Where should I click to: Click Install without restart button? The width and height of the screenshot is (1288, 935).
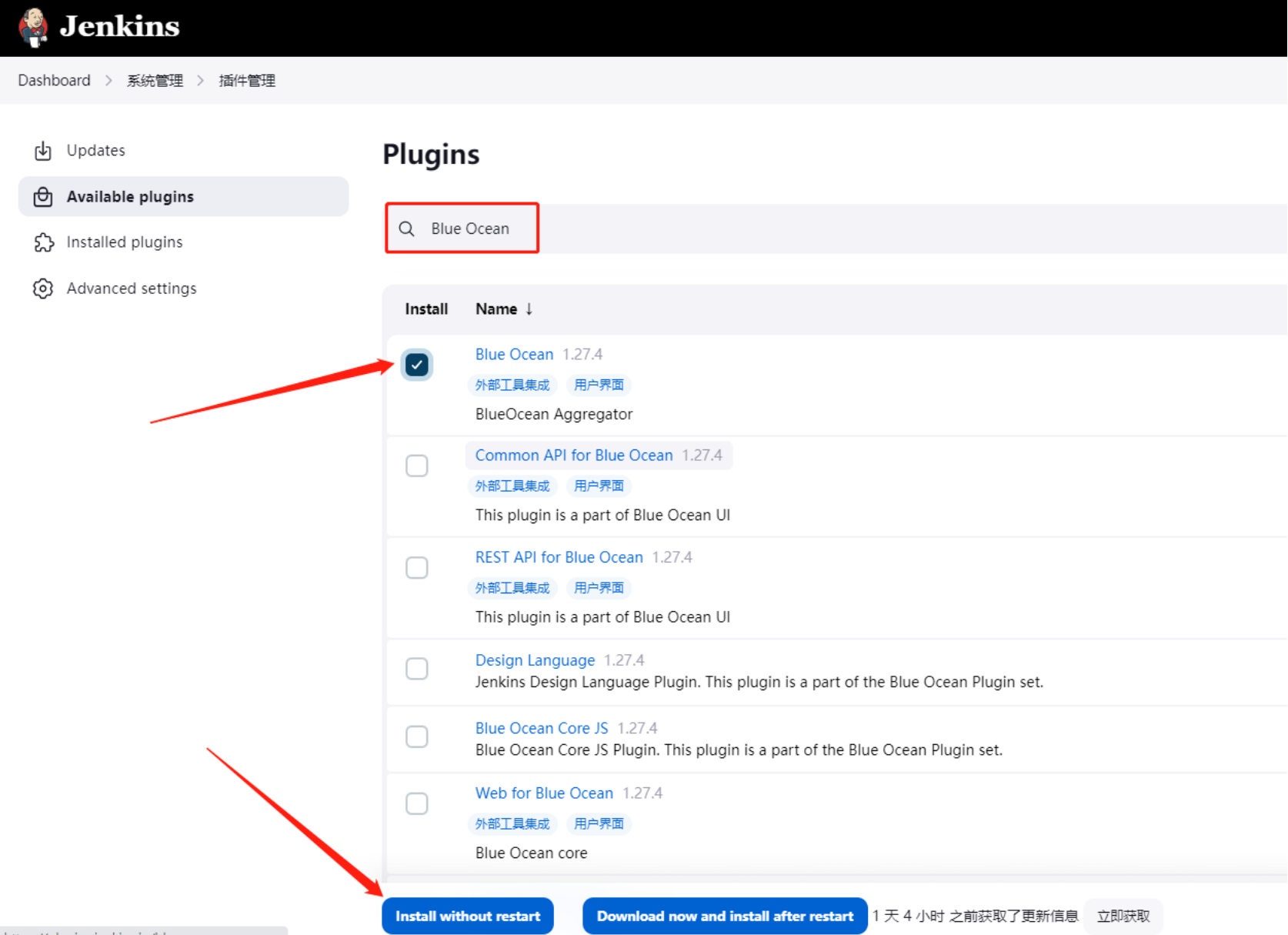468,916
